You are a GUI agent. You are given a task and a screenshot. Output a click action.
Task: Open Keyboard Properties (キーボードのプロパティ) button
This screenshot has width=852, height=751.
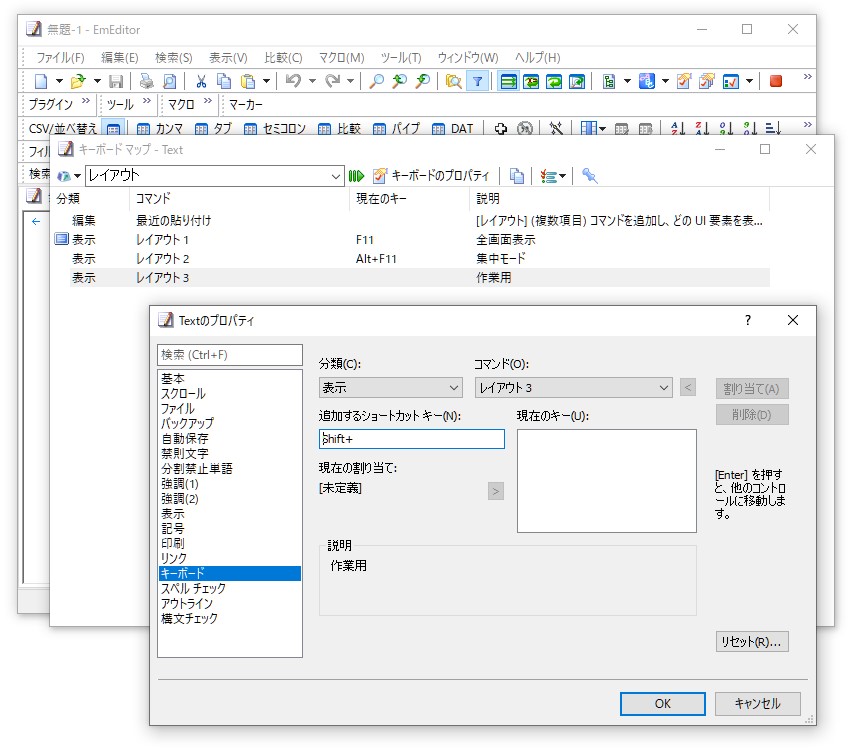click(431, 176)
